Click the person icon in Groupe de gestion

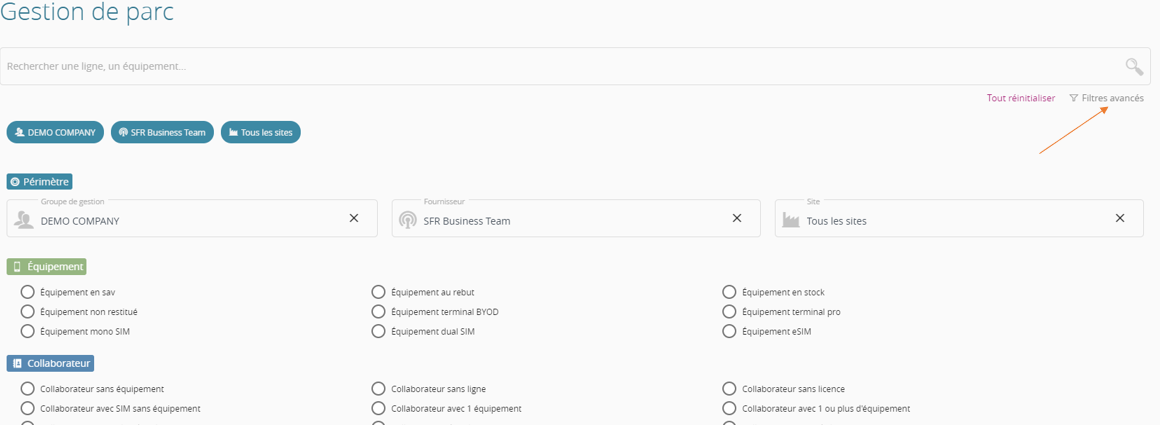(25, 220)
